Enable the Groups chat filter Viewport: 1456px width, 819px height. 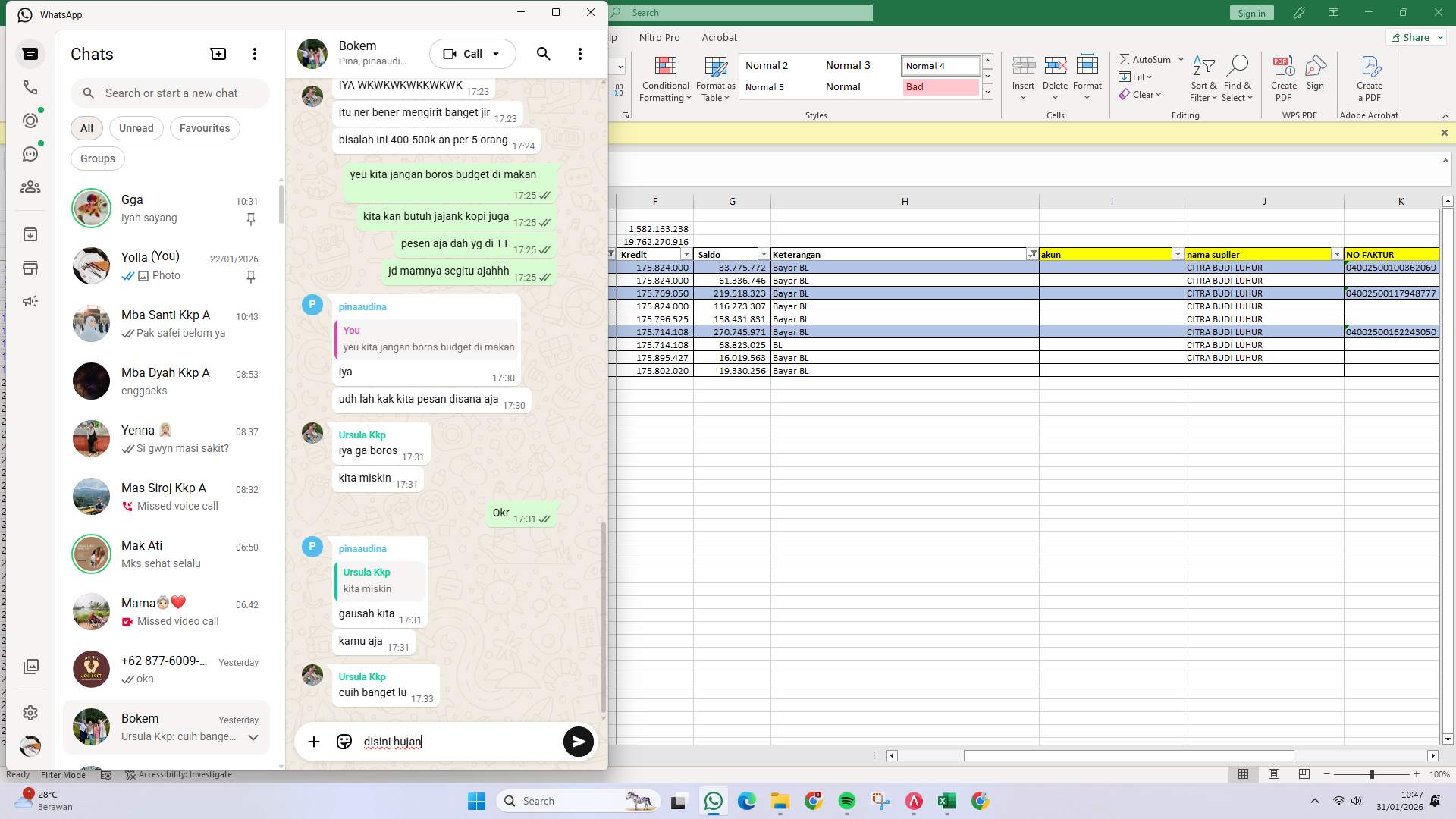tap(97, 158)
